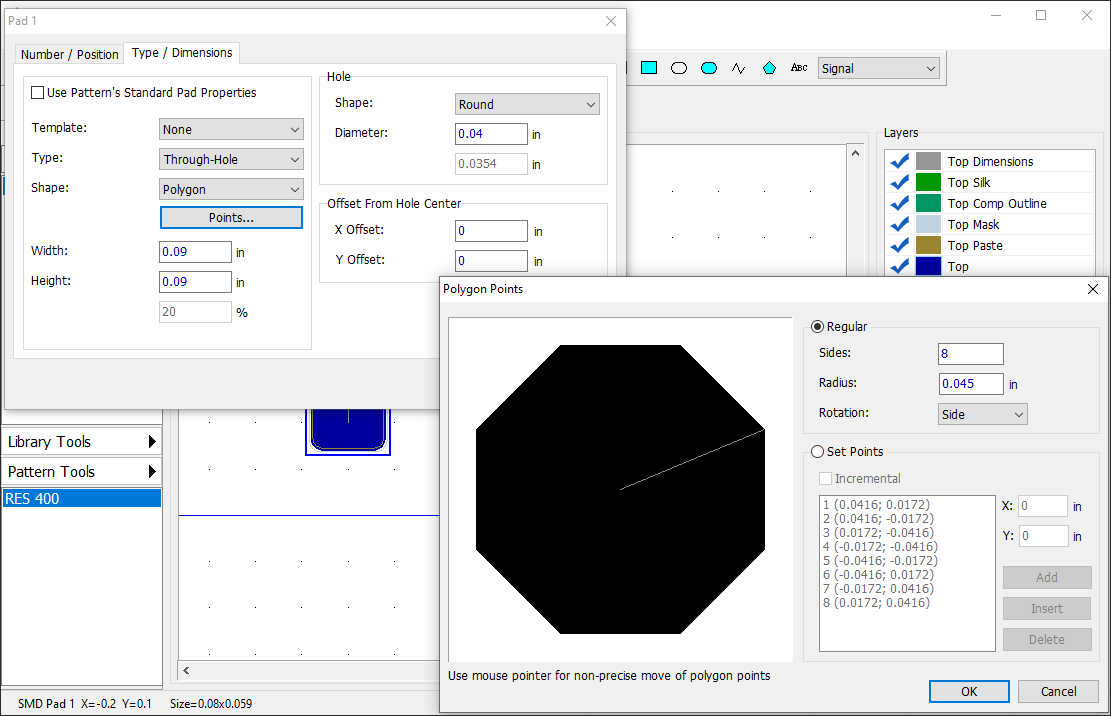This screenshot has height=716, width=1111.
Task: Click Size=0.08x0.059 status bar entry
Action: point(211,704)
